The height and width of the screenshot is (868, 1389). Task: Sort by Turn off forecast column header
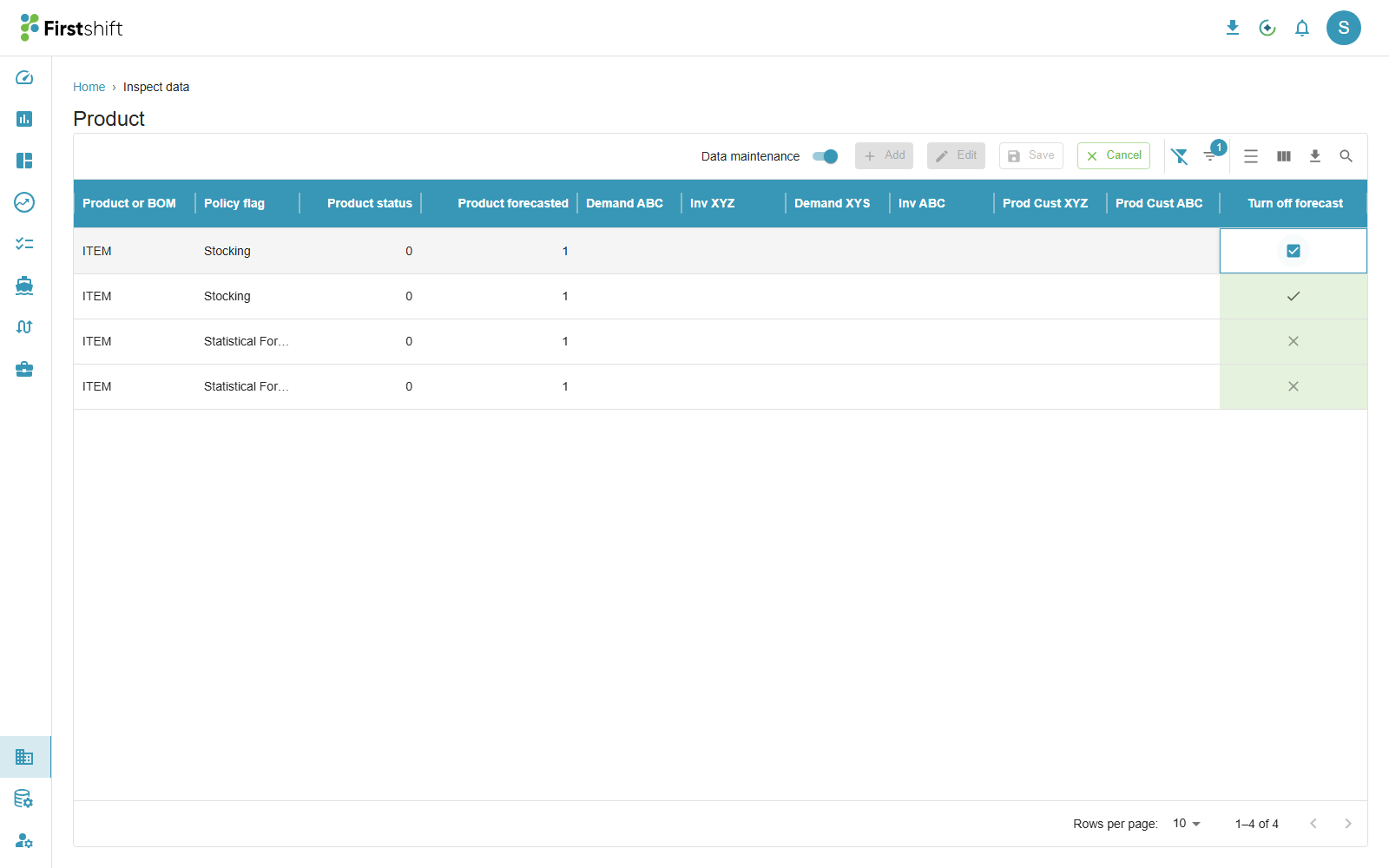1295,203
